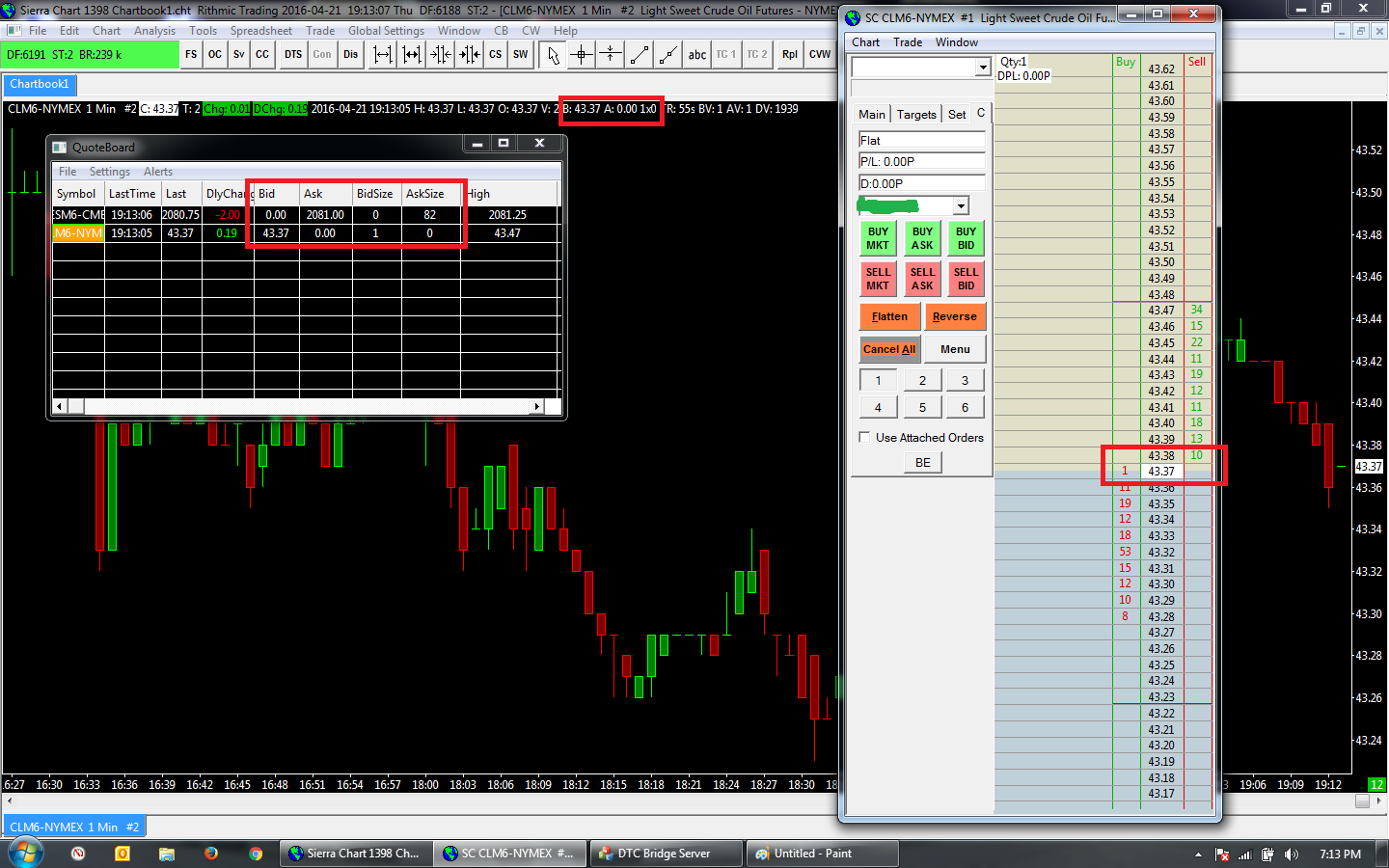Click the Menu button in trade window

click(x=955, y=349)
